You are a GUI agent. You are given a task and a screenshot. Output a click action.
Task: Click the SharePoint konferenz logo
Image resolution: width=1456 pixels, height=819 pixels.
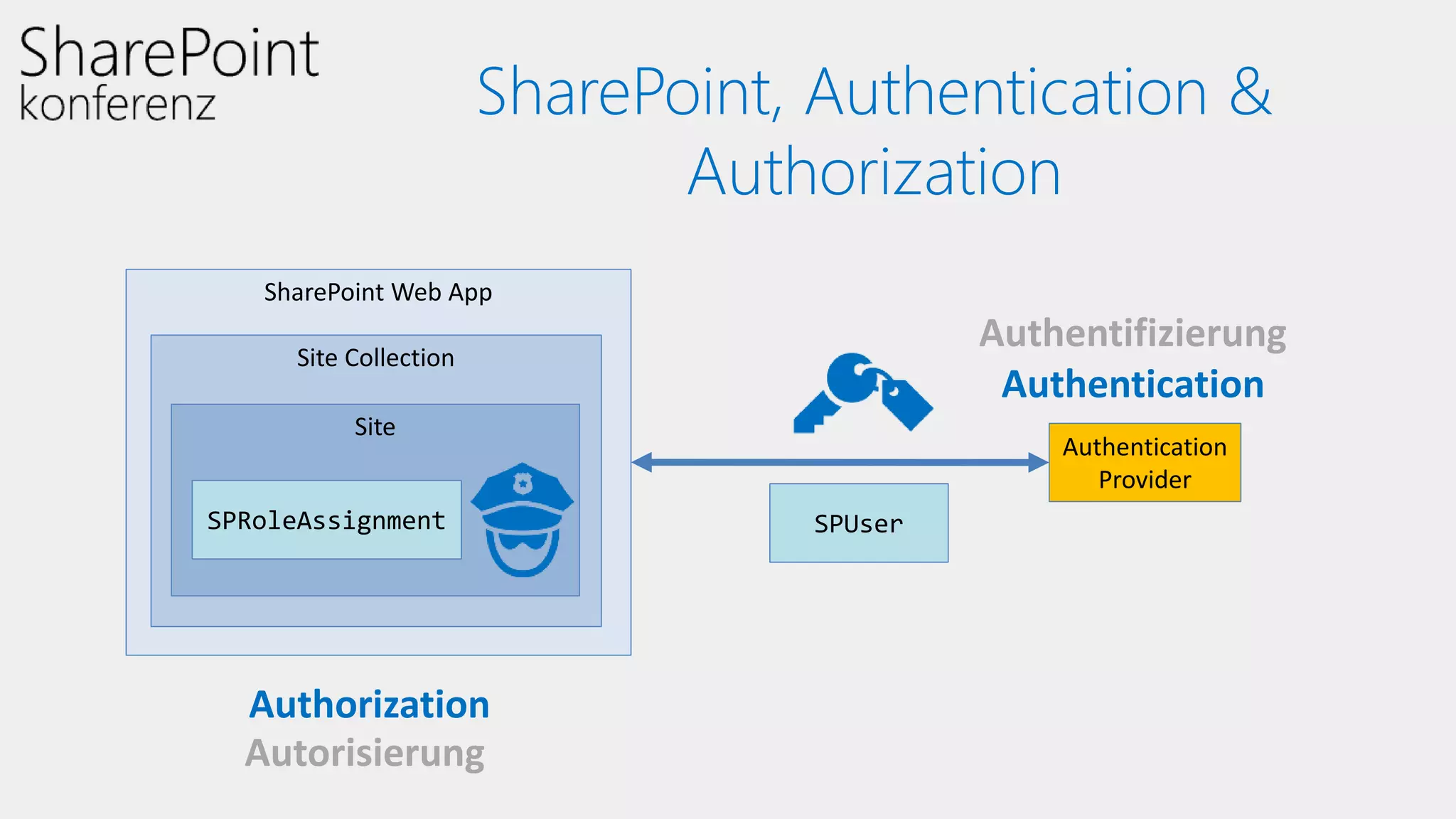pyautogui.click(x=169, y=73)
